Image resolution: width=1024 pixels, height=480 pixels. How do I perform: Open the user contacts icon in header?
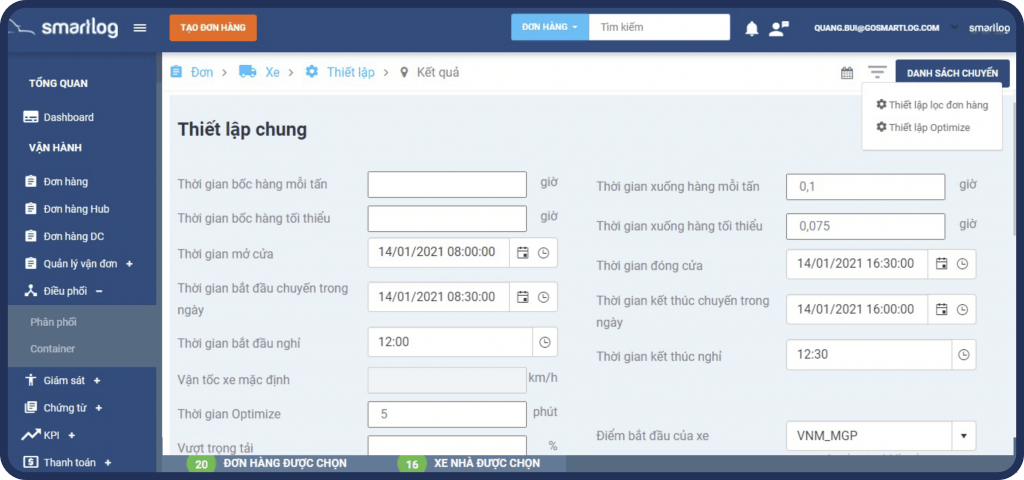[778, 29]
